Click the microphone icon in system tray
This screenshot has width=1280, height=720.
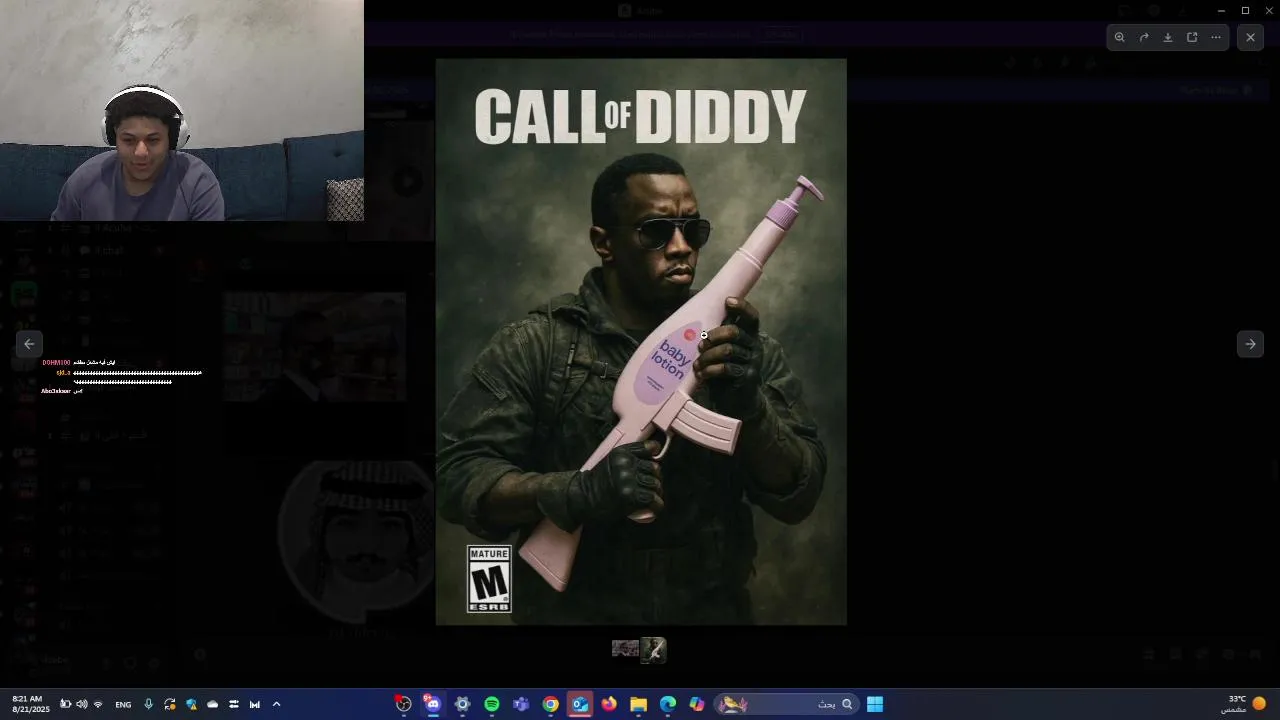pos(148,704)
